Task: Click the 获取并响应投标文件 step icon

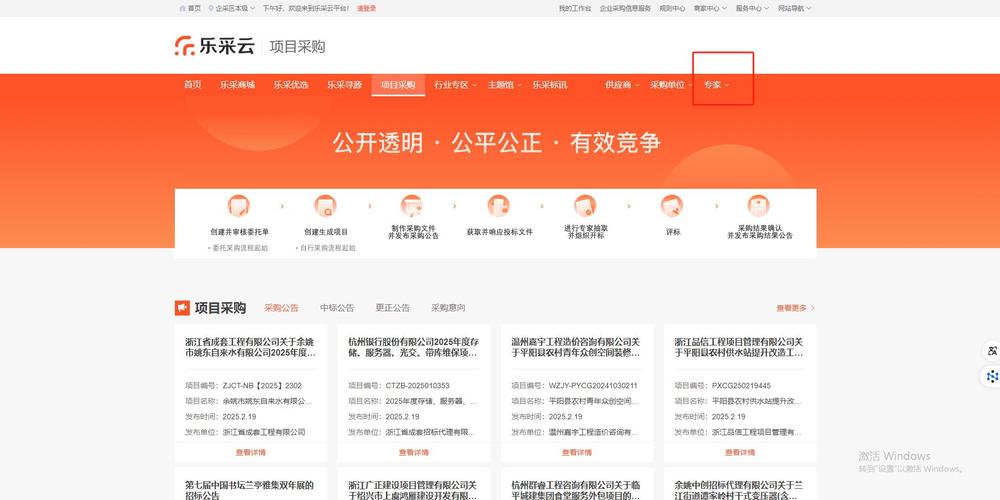Action: pos(499,206)
